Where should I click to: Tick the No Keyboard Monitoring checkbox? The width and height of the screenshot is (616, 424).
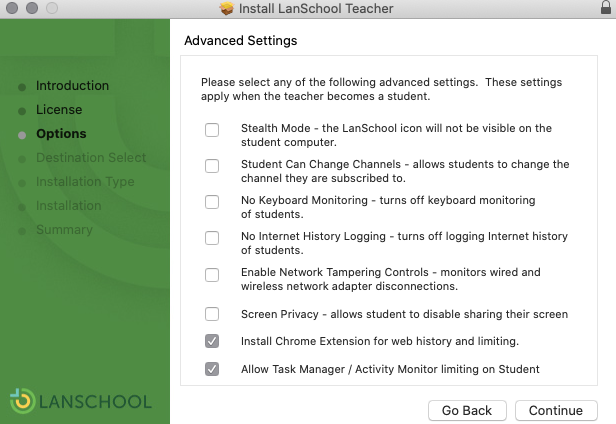[212, 202]
